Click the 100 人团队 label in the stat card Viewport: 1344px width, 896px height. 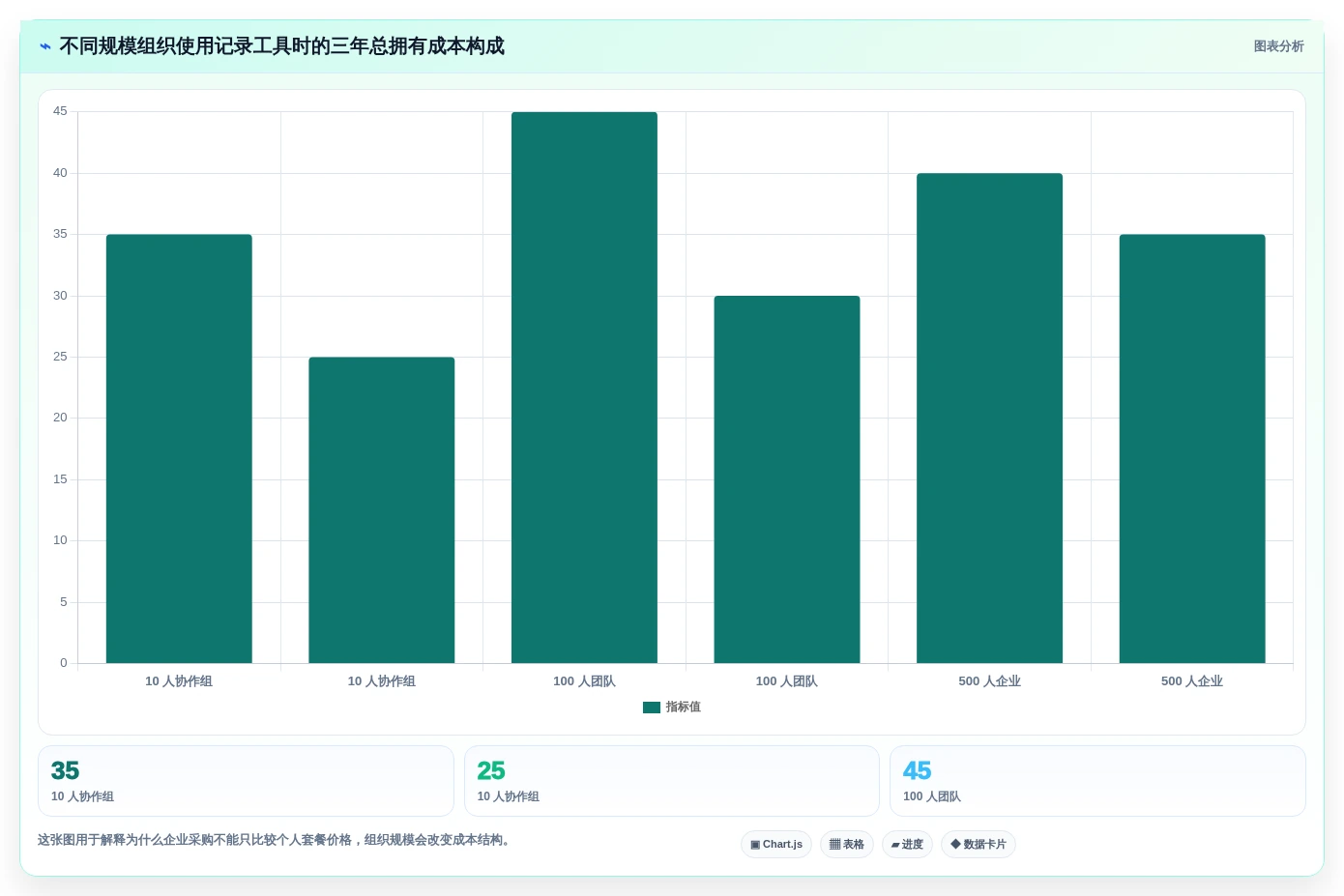tap(932, 796)
